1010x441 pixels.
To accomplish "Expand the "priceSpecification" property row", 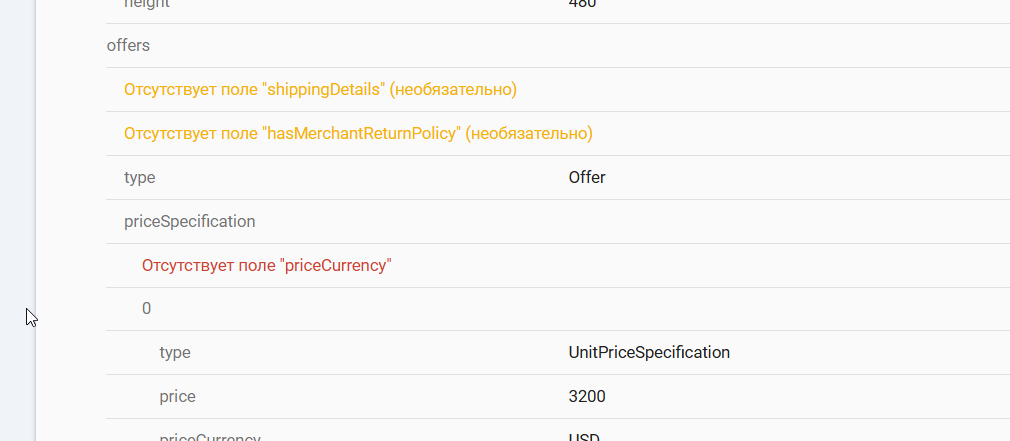I will point(190,222).
